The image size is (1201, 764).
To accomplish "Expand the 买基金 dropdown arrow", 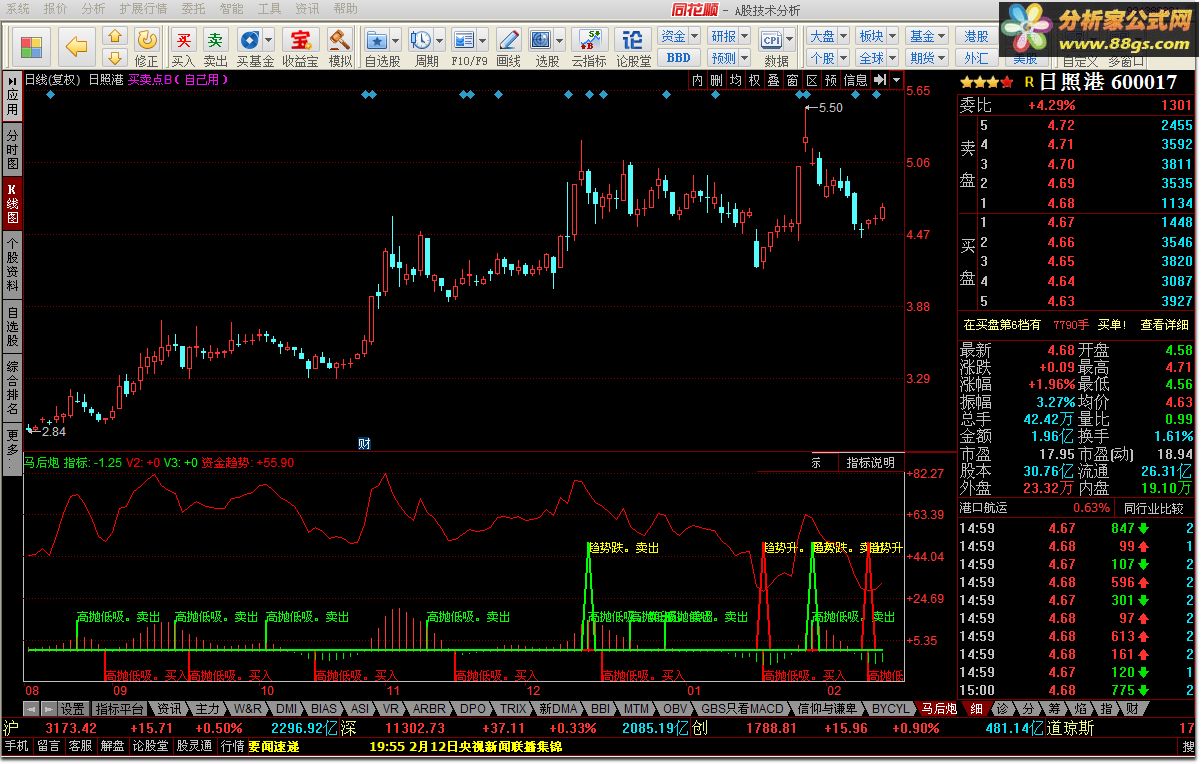I will (x=269, y=41).
